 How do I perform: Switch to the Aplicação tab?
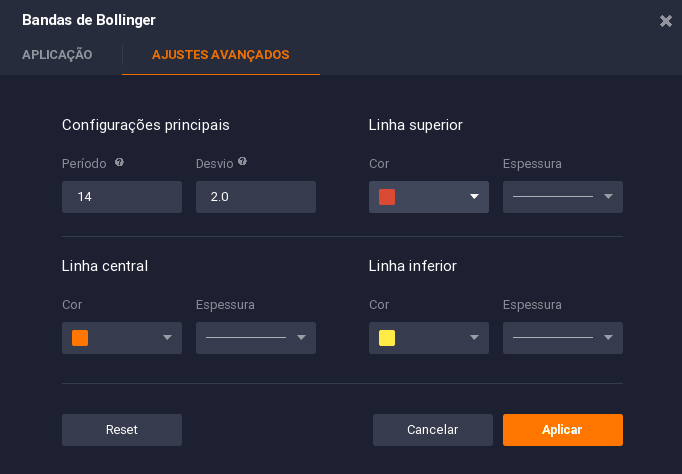(x=57, y=55)
